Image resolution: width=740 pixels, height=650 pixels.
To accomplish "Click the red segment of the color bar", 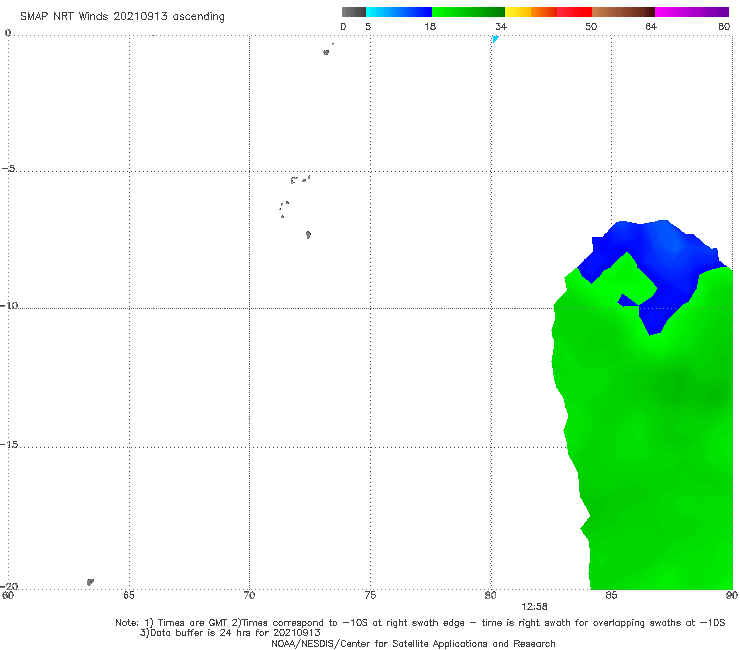I will coord(574,12).
